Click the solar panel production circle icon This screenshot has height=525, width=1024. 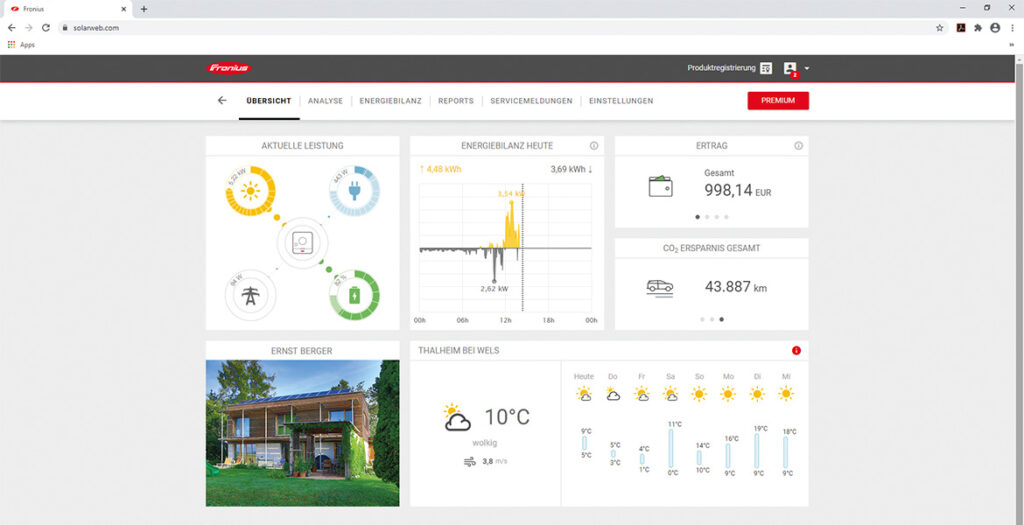(250, 191)
